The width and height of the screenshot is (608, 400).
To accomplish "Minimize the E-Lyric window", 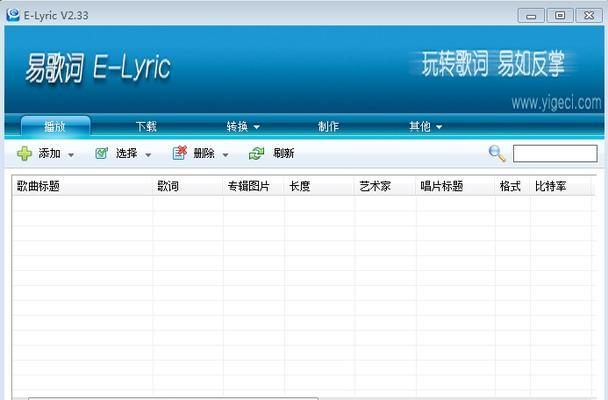I will click(x=531, y=16).
